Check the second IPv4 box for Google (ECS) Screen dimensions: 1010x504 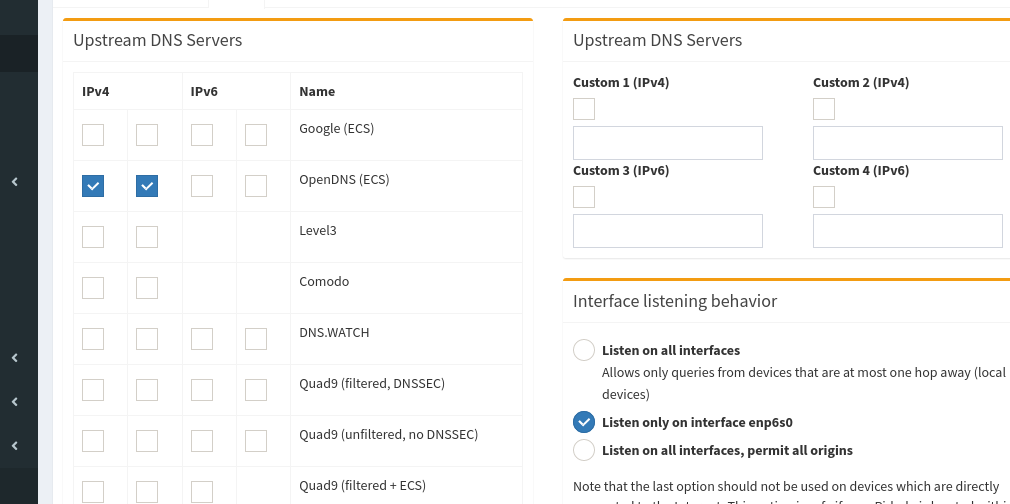tap(147, 135)
